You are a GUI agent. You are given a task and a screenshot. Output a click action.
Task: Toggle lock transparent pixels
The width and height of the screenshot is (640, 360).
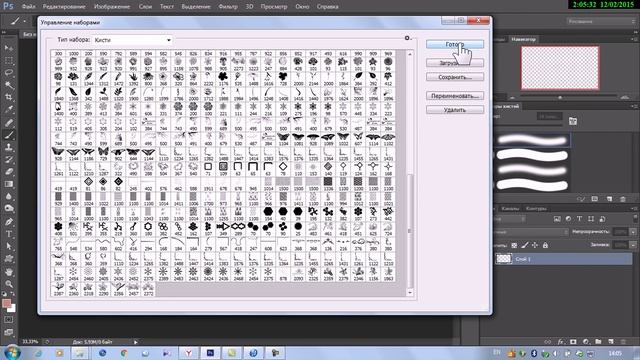(514, 245)
